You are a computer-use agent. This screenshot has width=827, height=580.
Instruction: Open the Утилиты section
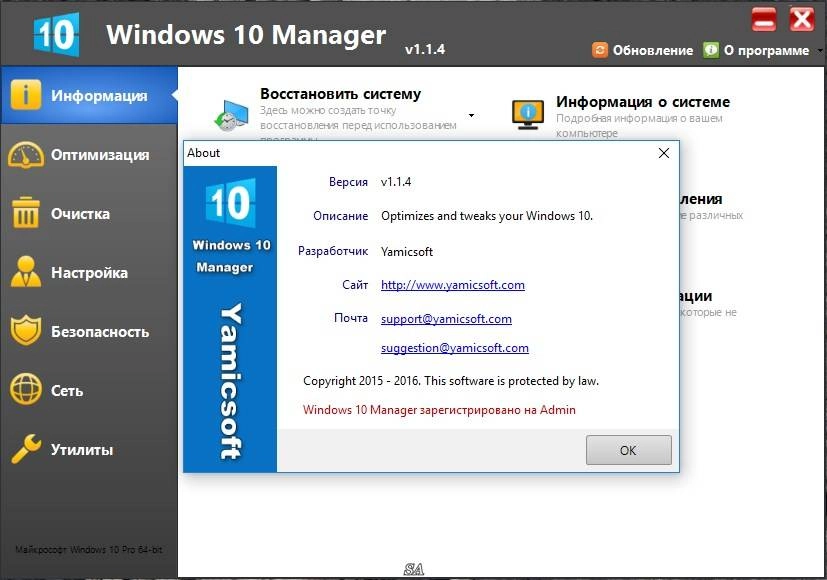[x=82, y=450]
